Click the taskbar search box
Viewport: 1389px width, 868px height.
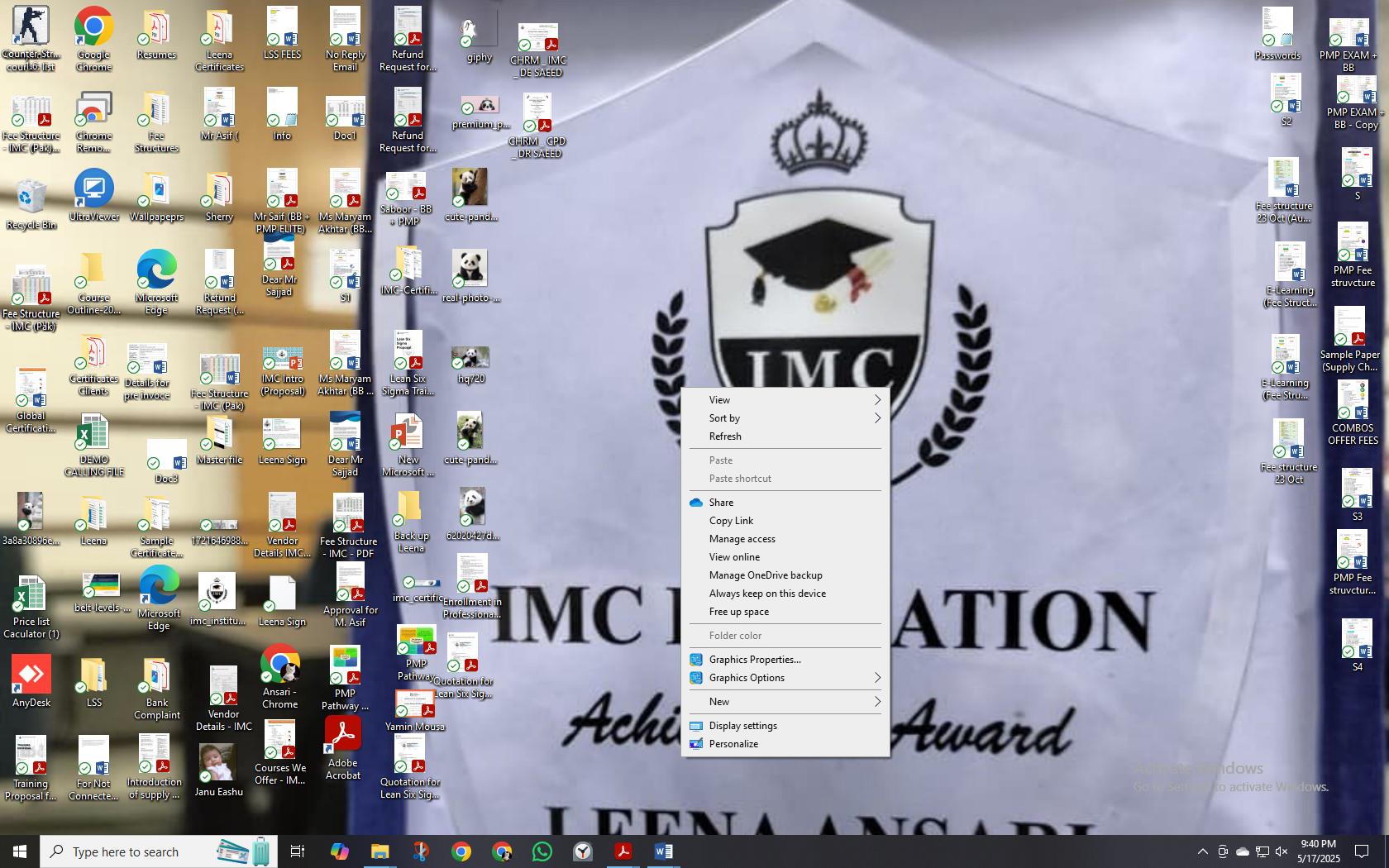(159, 851)
